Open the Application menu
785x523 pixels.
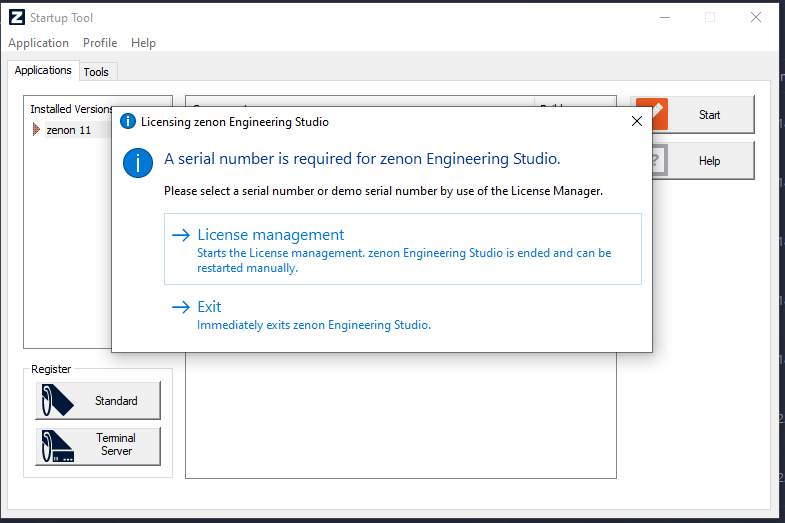[x=39, y=43]
